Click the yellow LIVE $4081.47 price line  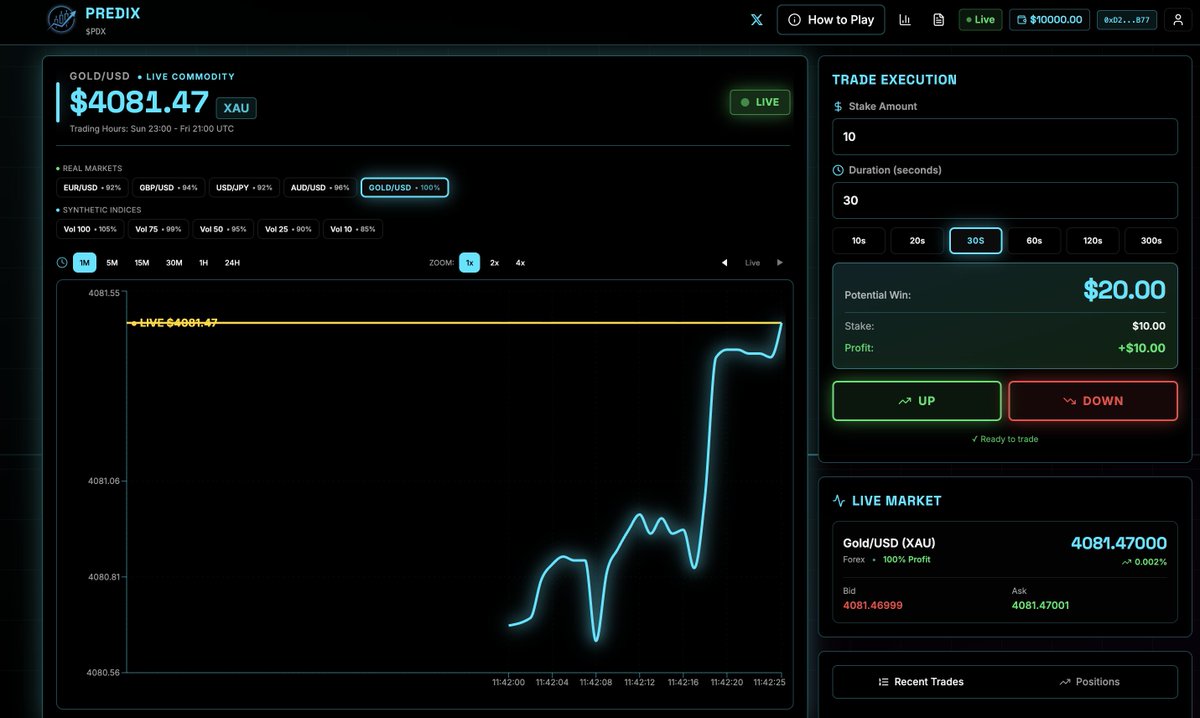[x=455, y=323]
